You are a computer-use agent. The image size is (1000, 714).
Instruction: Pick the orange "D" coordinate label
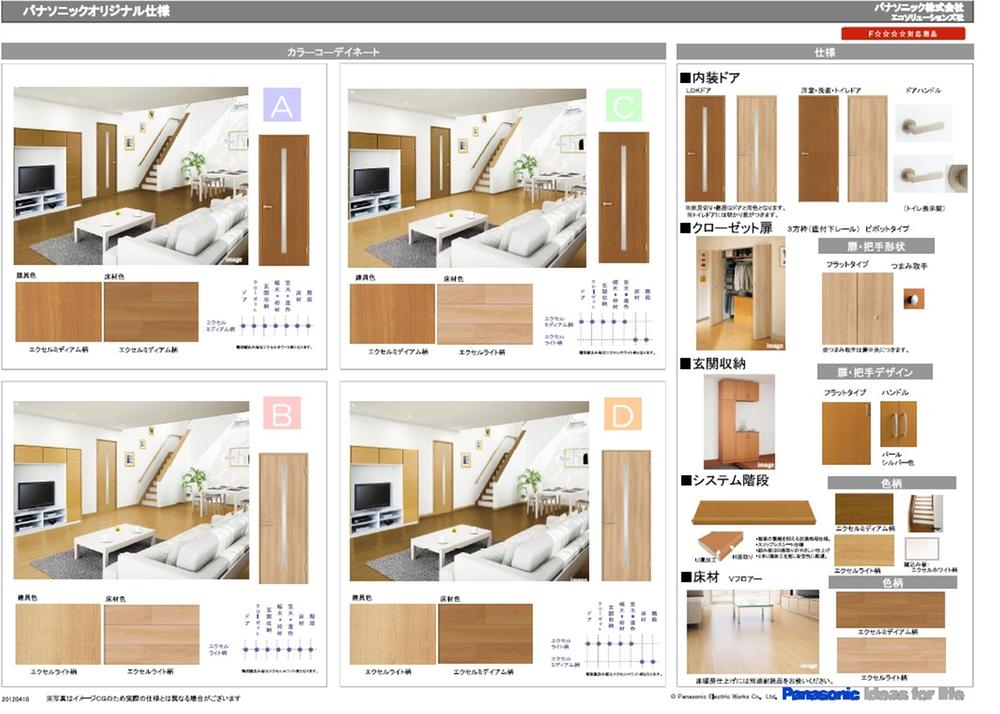coord(621,415)
